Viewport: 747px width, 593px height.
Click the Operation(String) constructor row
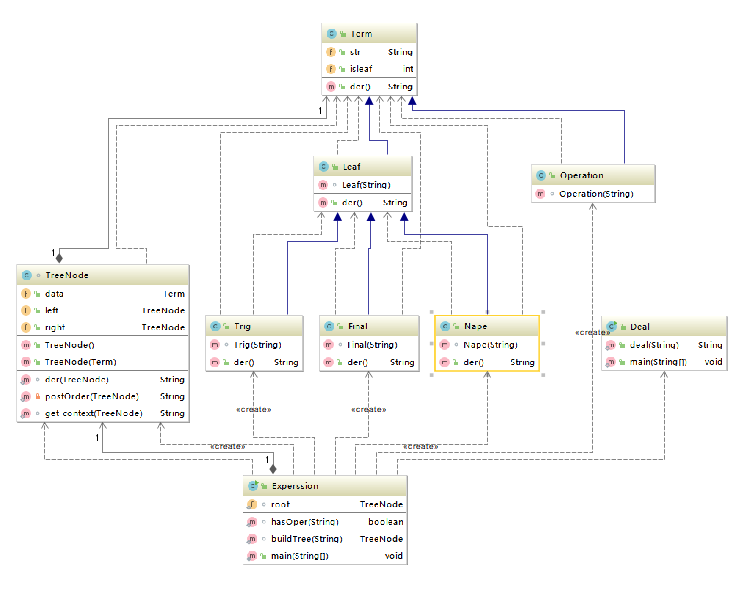(593, 194)
